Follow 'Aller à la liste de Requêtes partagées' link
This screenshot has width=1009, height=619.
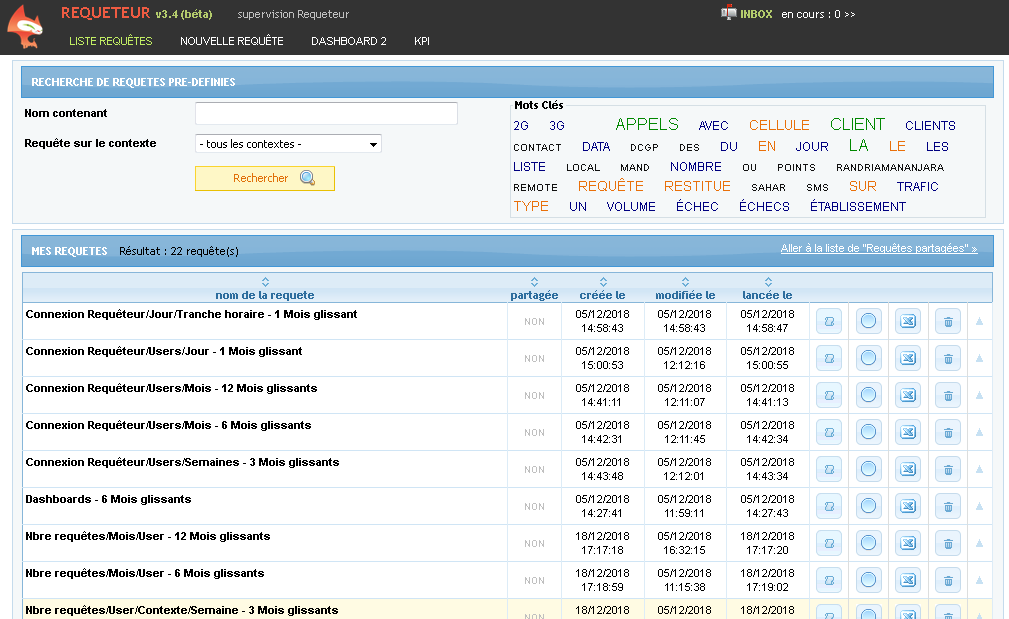coord(879,248)
